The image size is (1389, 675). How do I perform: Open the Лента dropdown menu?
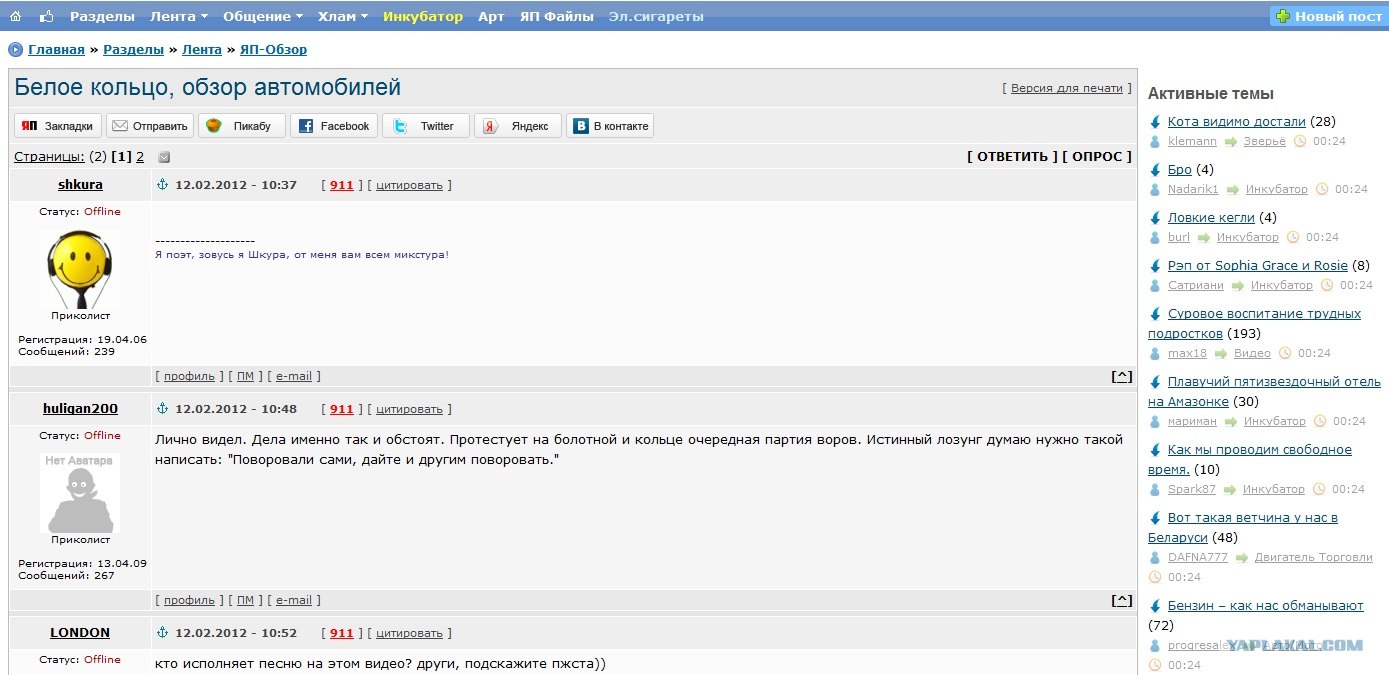[x=179, y=16]
